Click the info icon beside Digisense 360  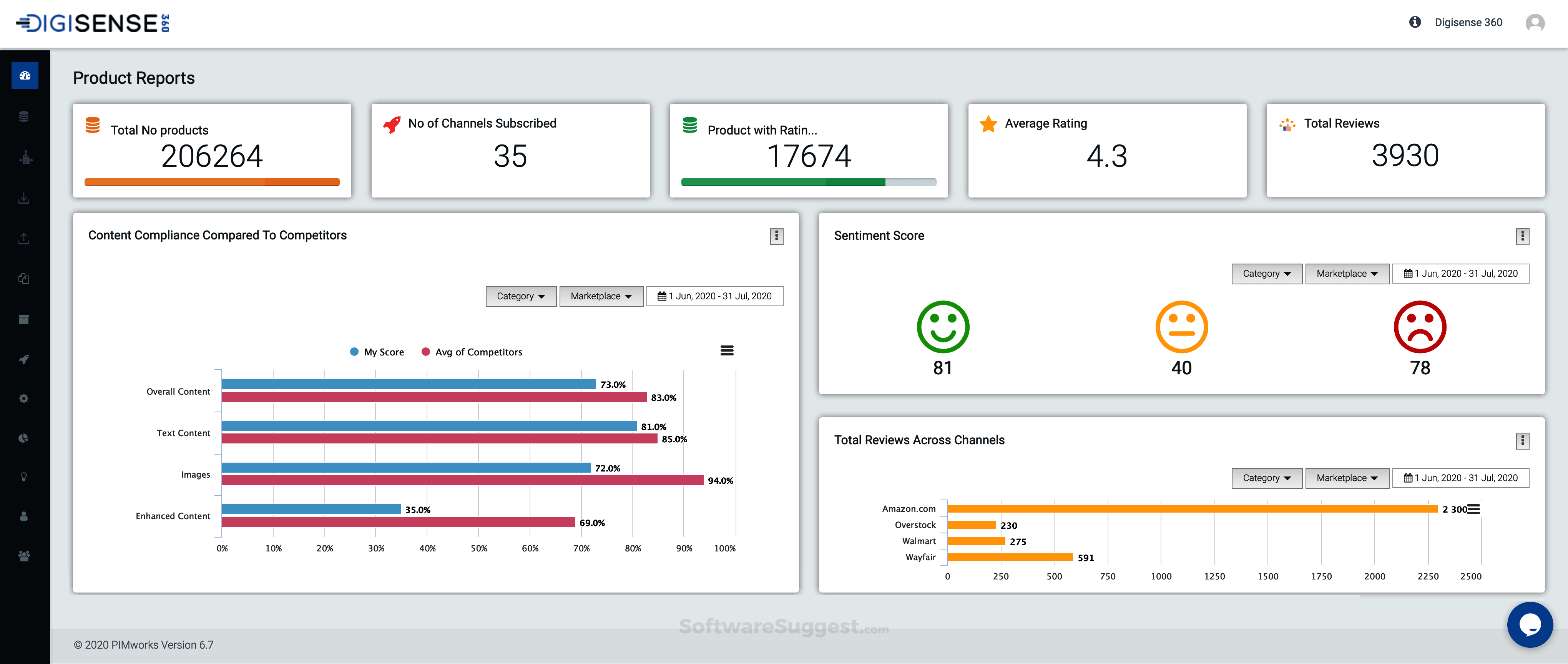(1415, 22)
